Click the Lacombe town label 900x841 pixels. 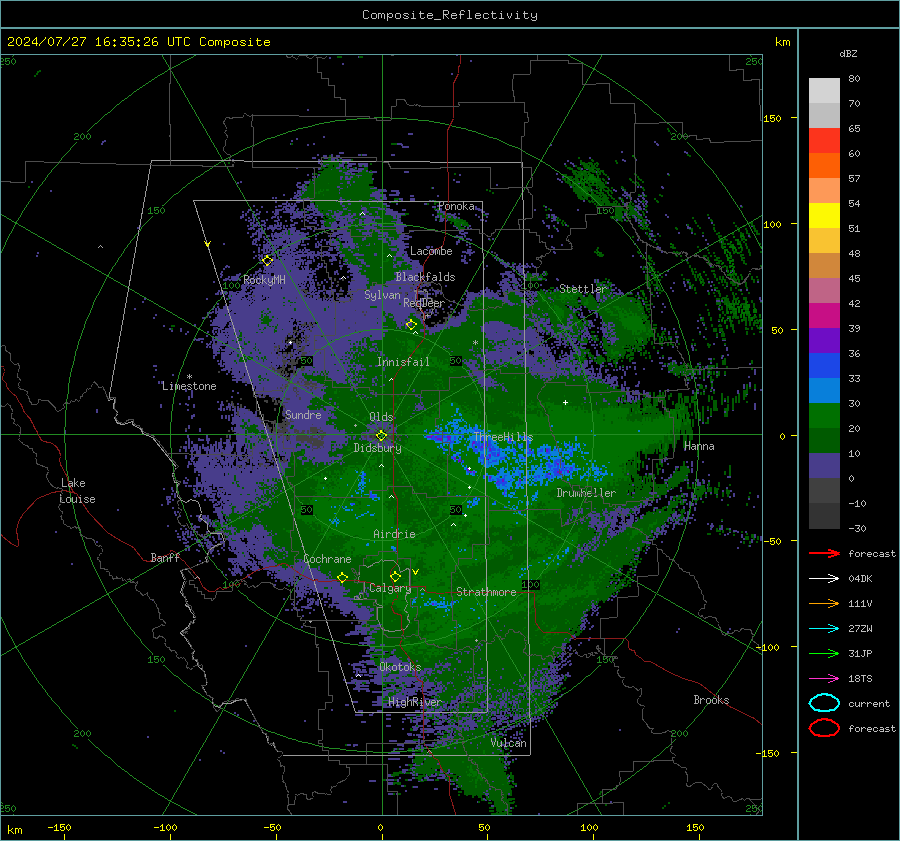pos(431,251)
